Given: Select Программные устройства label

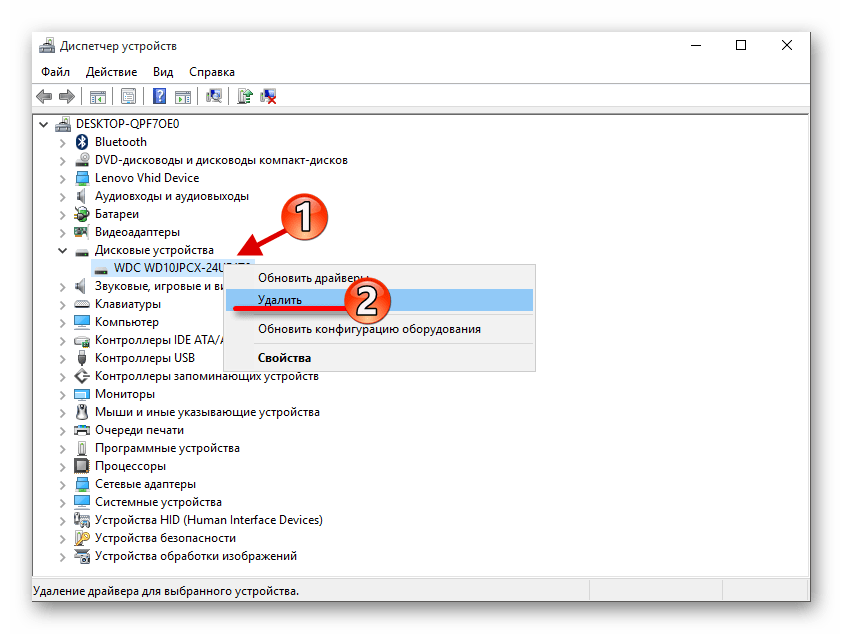Looking at the screenshot, I should [x=167, y=448].
